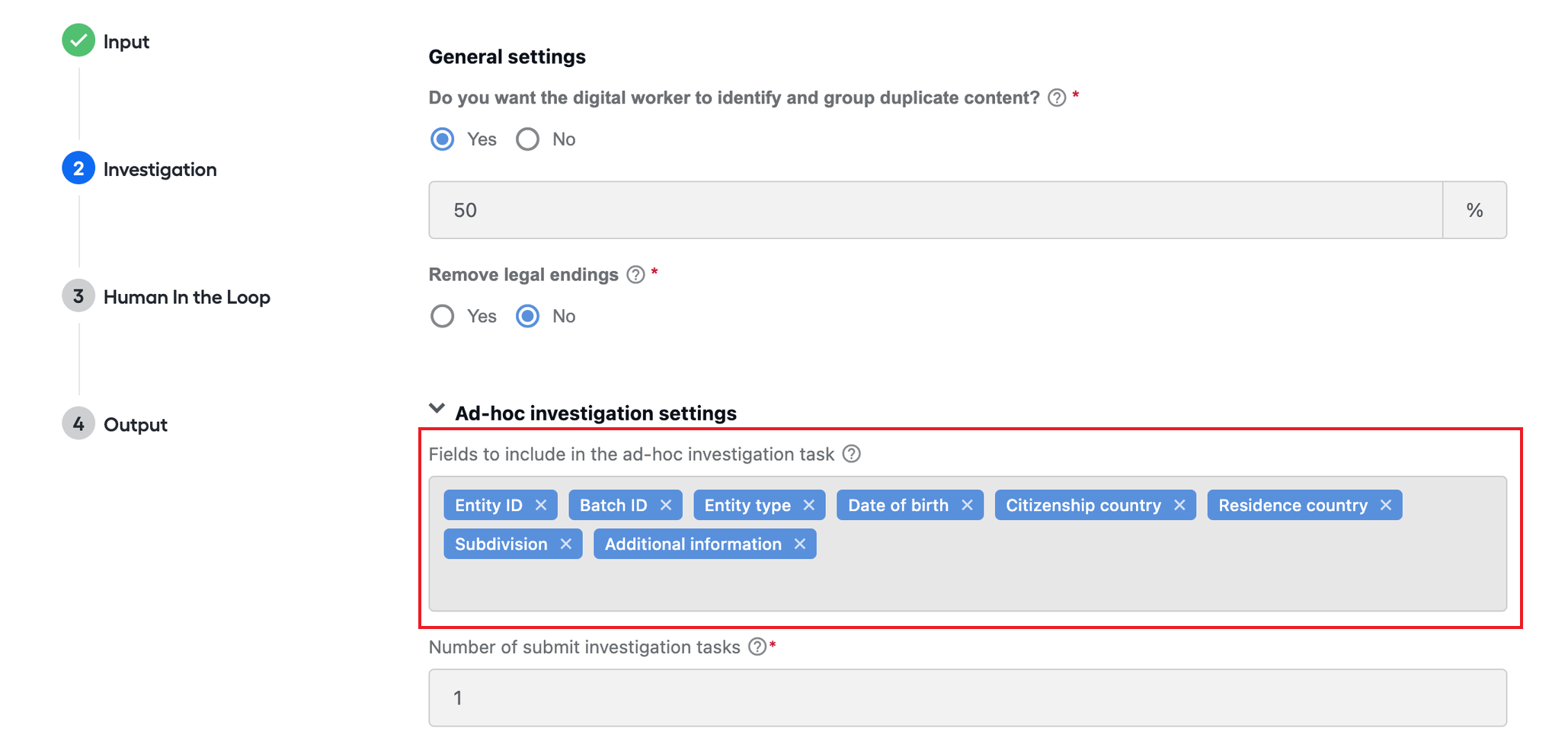
Task: Click the Entity ID tag label
Action: (x=488, y=505)
